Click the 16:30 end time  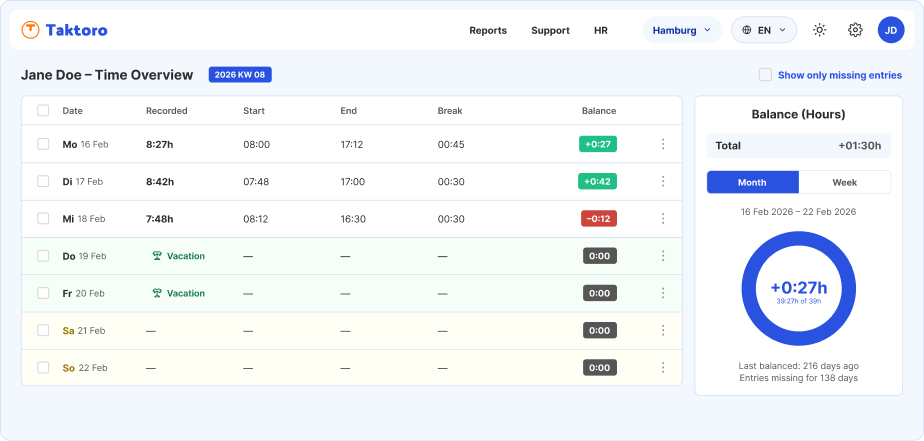[x=353, y=219]
